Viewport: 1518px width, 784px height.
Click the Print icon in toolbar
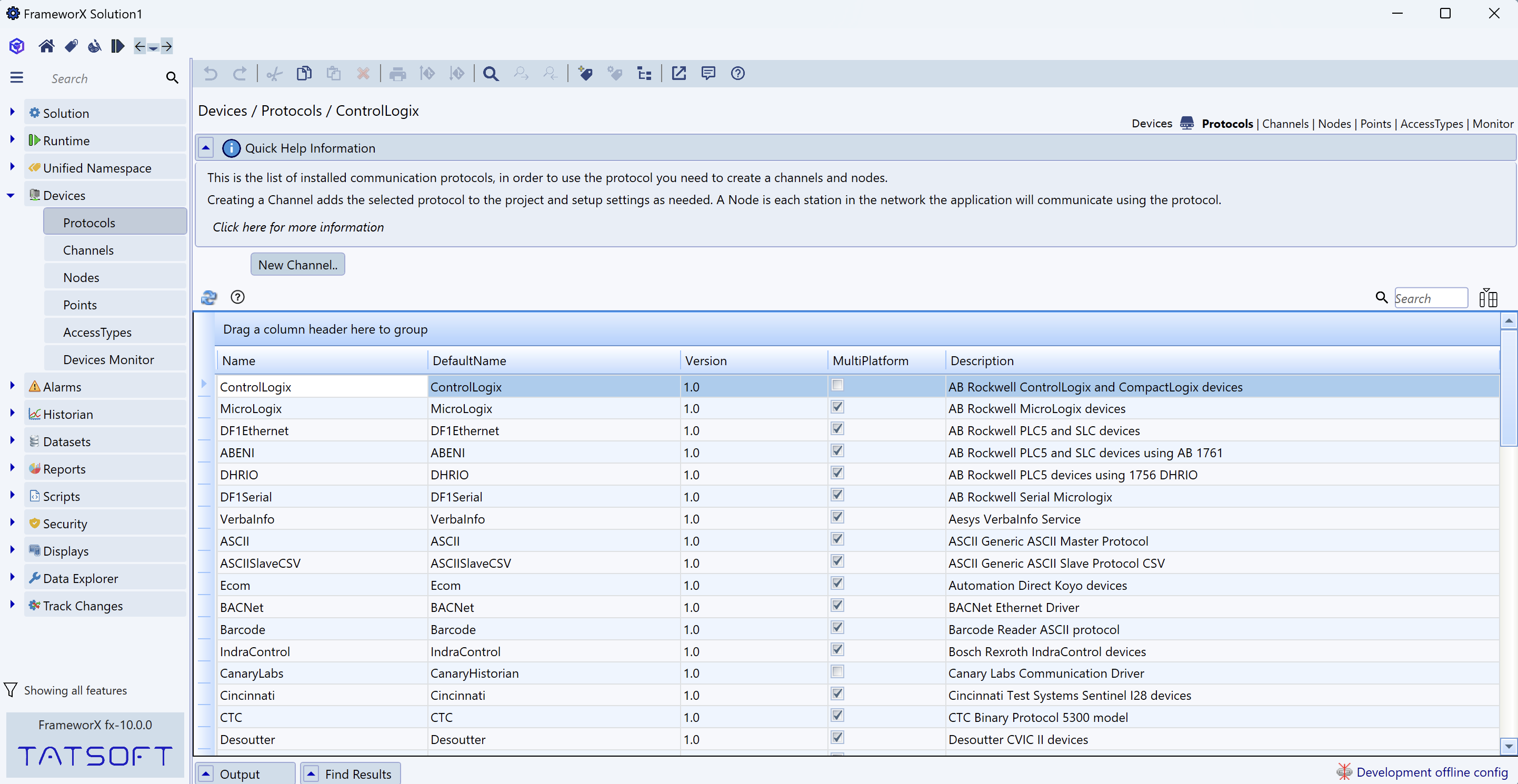tap(398, 74)
